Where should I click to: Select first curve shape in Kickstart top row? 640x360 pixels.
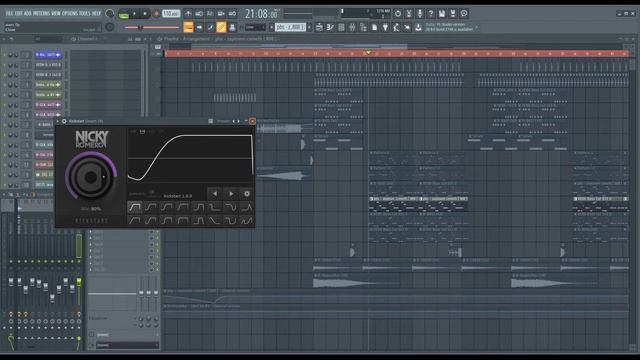click(x=135, y=207)
